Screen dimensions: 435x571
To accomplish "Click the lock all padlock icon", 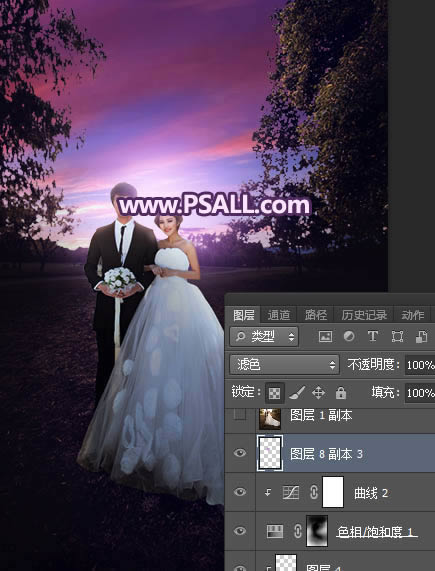I will [341, 393].
